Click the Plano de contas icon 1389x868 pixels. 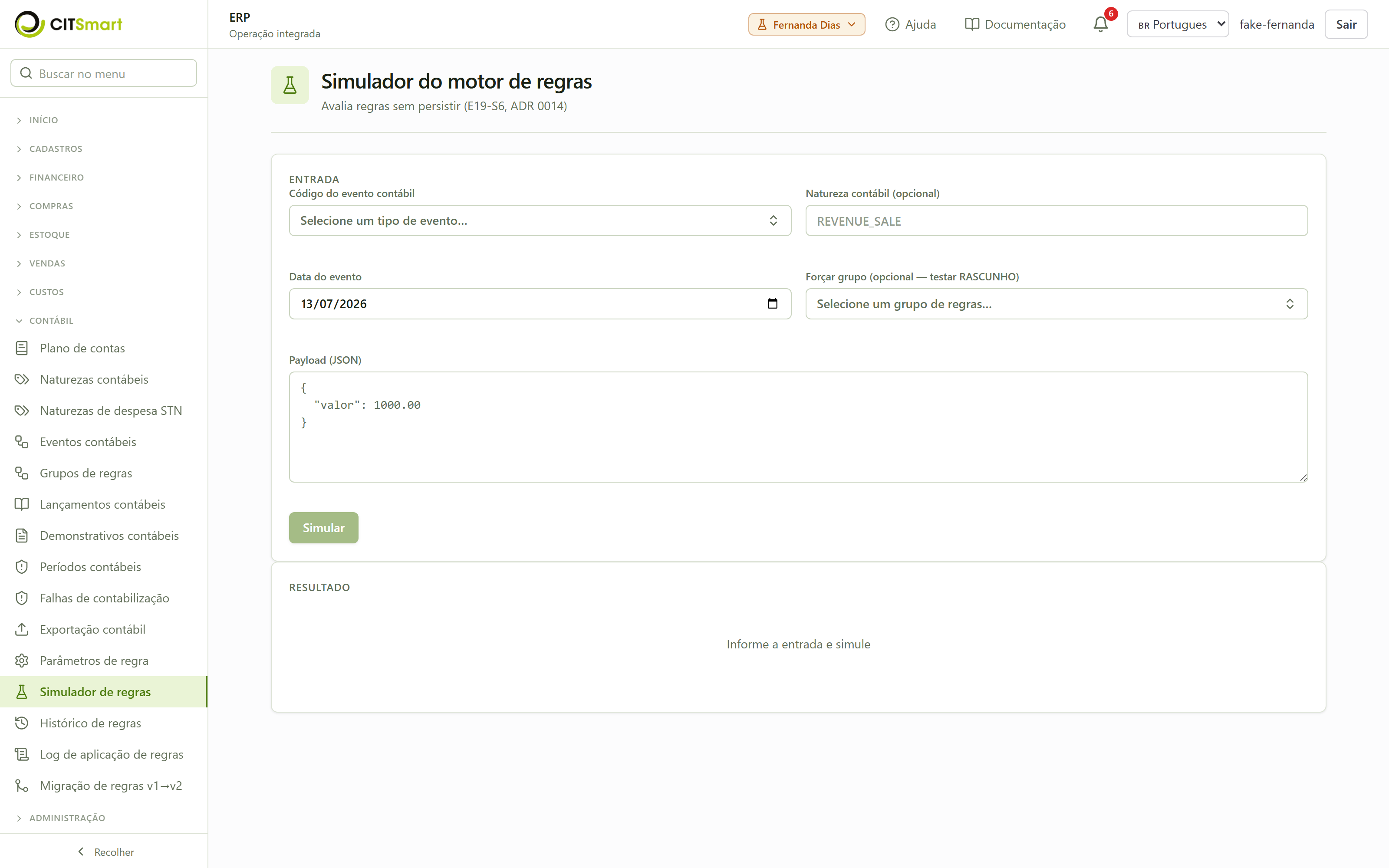[22, 348]
